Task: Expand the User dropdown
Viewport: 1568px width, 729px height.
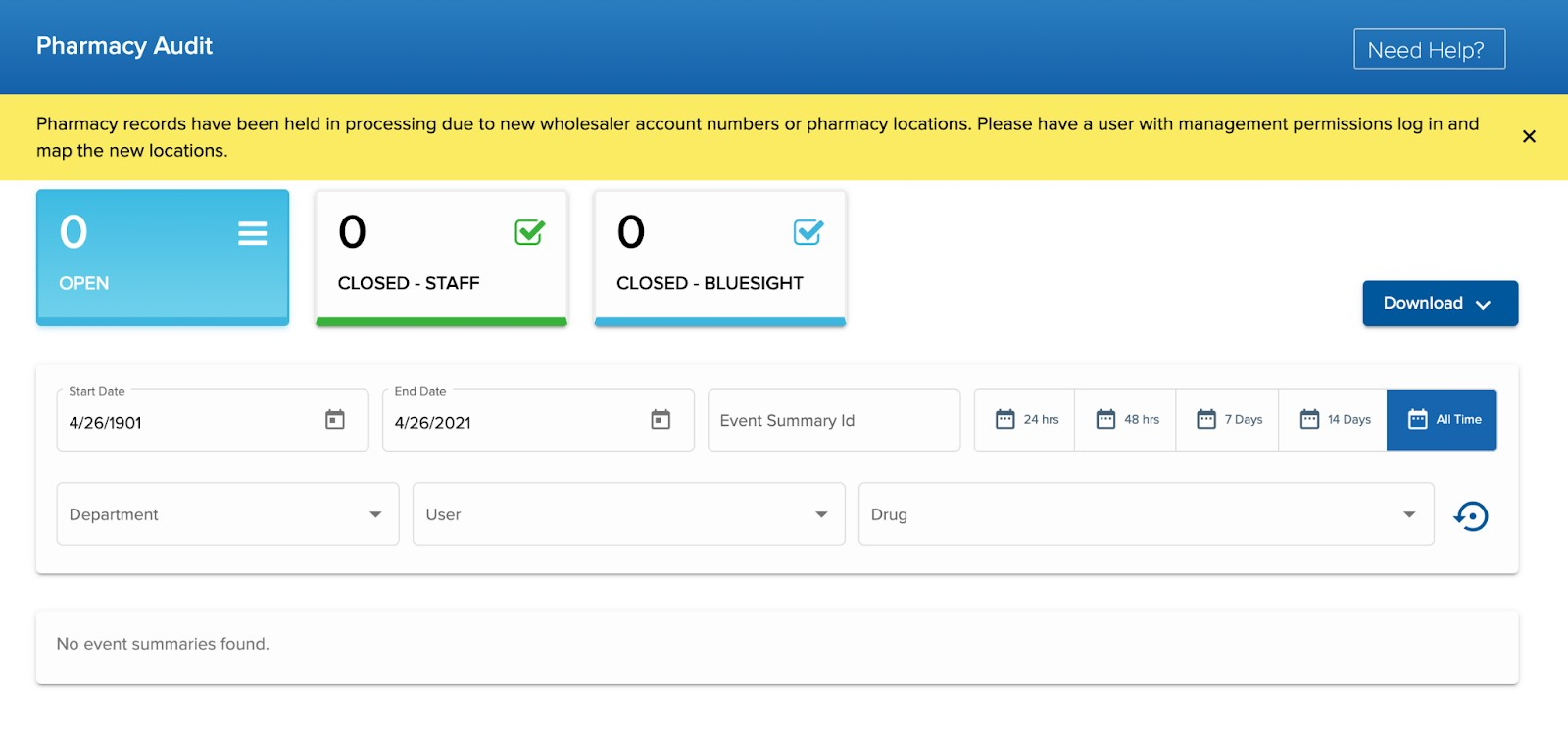Action: (x=628, y=513)
